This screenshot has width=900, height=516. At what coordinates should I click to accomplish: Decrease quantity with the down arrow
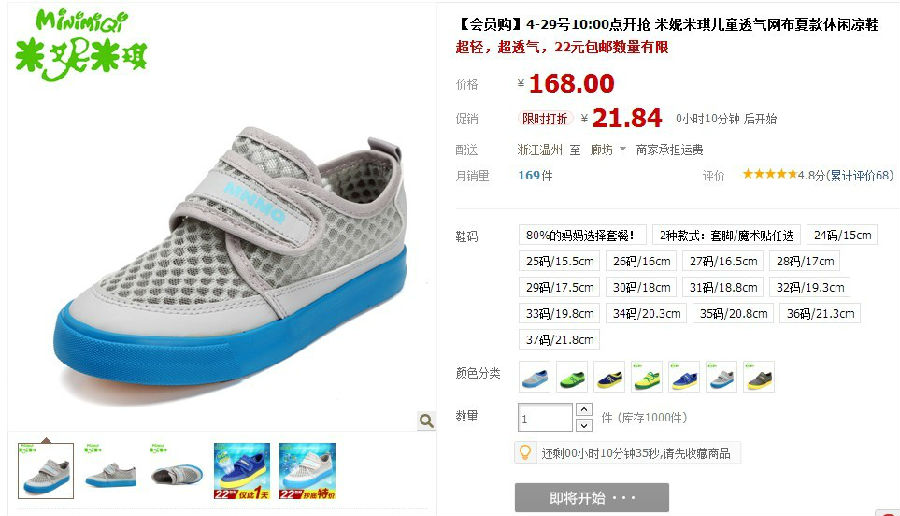(584, 425)
